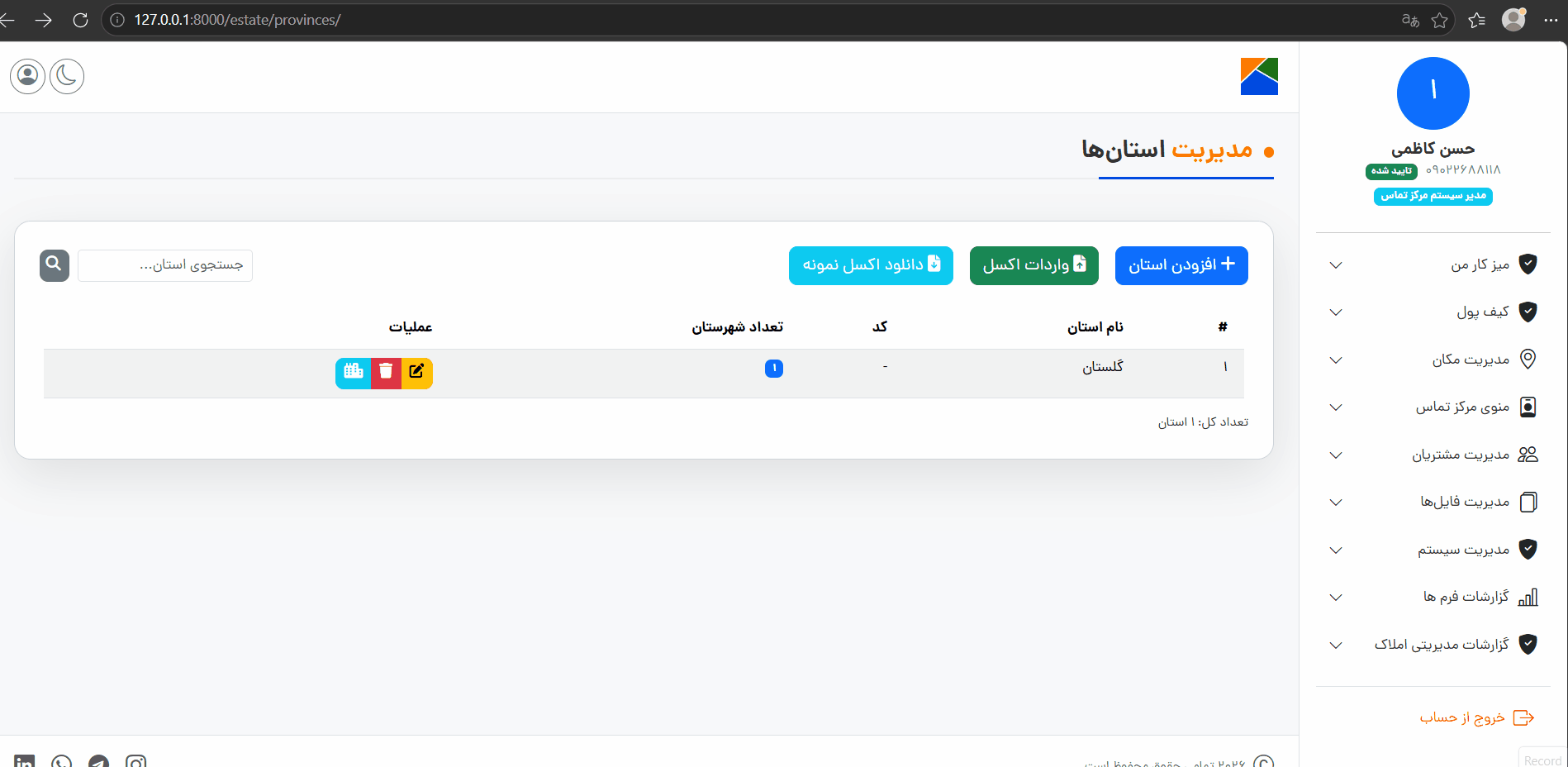Click the logout arrow icon
Image resolution: width=1568 pixels, height=767 pixels.
(1523, 717)
